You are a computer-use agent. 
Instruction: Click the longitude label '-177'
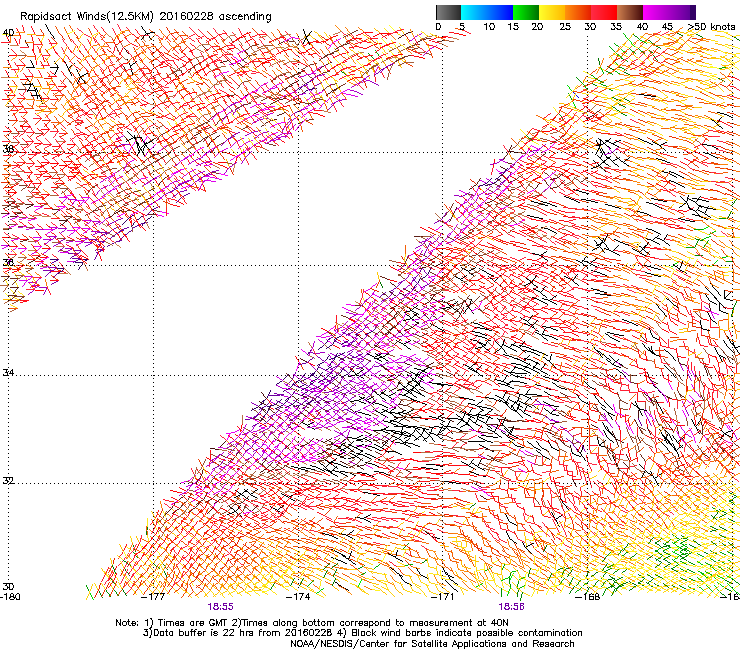pyautogui.click(x=153, y=597)
